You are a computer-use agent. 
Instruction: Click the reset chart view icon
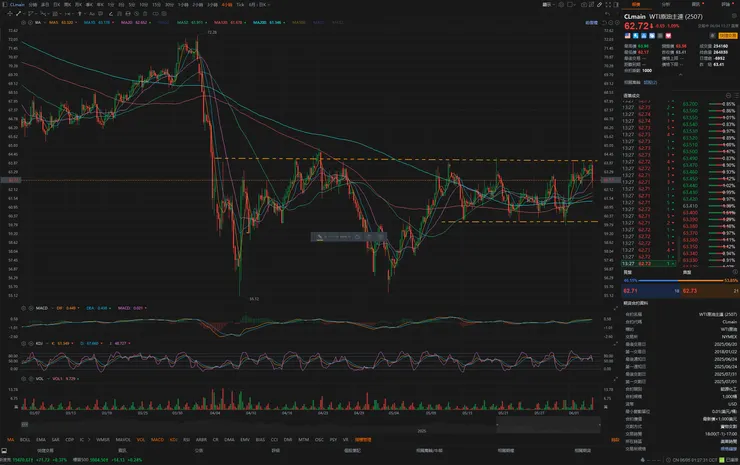[x=604, y=22]
